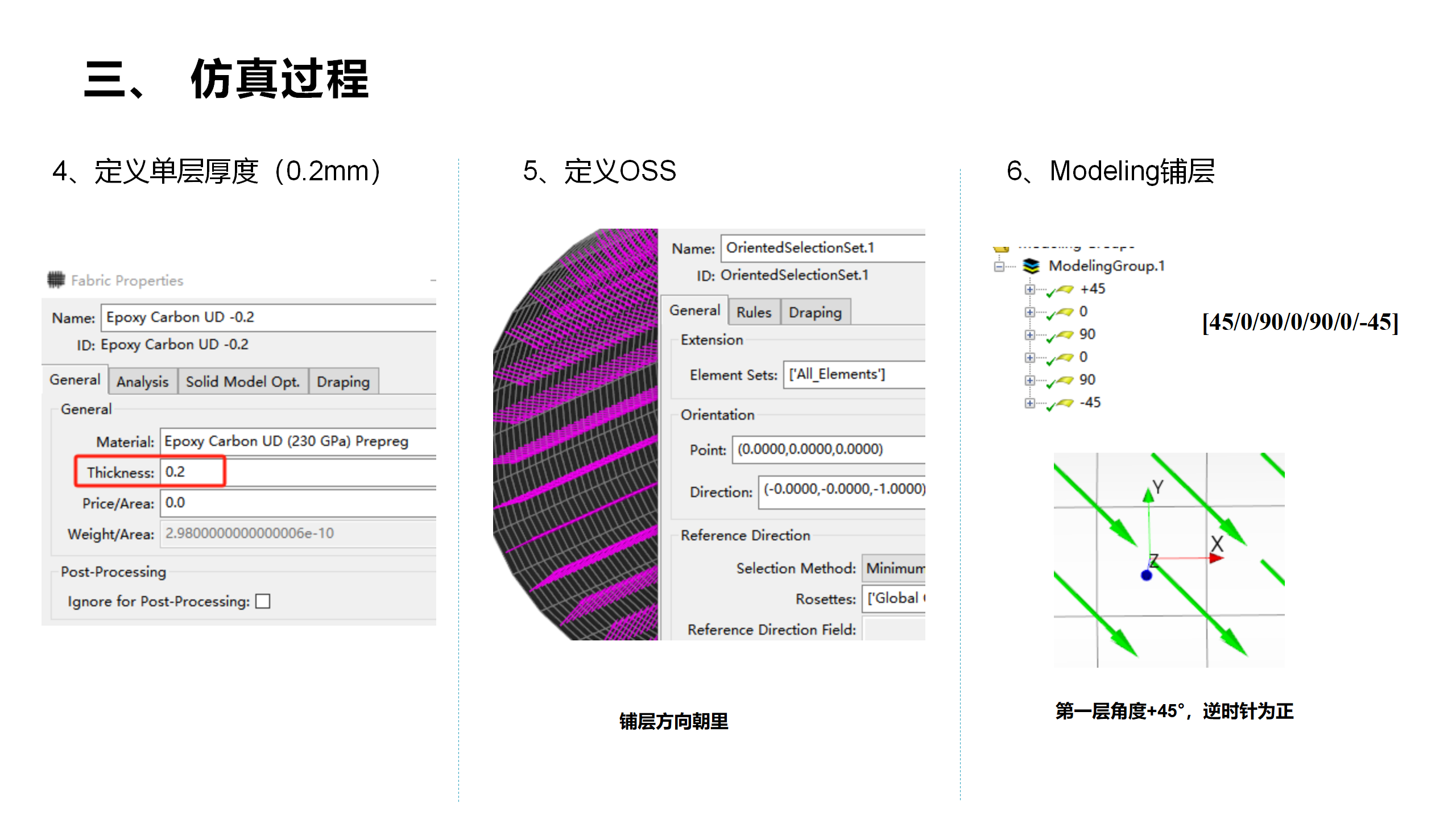Viewport: 1456px width, 819px height.
Task: Click the heading '6、Modeling铺层'
Action: point(1110,171)
